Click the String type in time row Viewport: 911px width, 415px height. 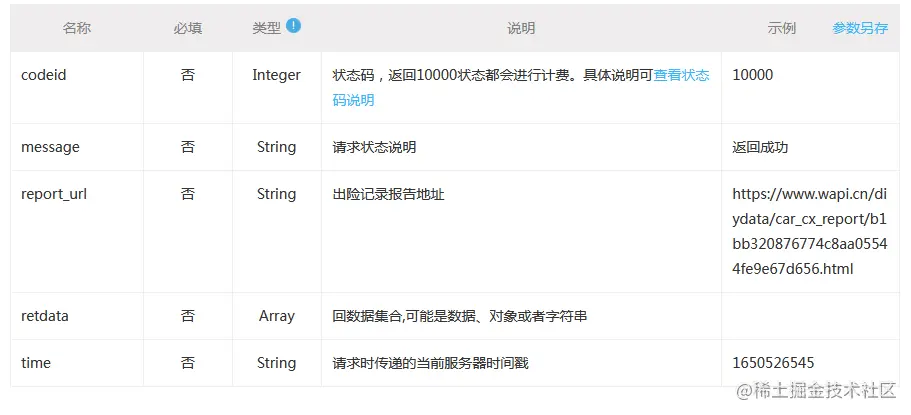click(x=277, y=363)
